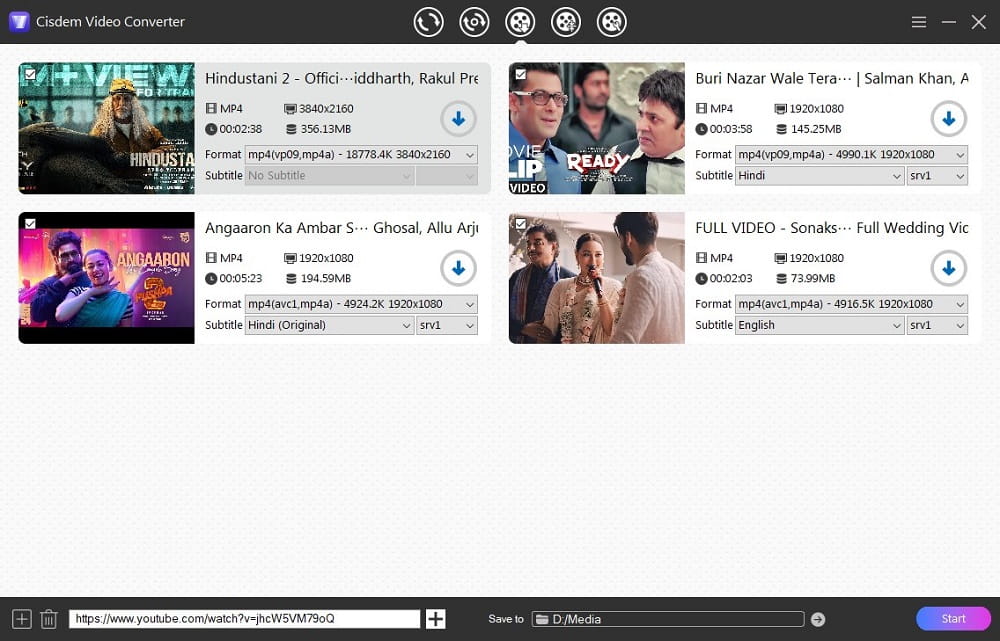Open Hindi subtitle dropdown for Buri Nazar
1000x641 pixels.
point(819,176)
